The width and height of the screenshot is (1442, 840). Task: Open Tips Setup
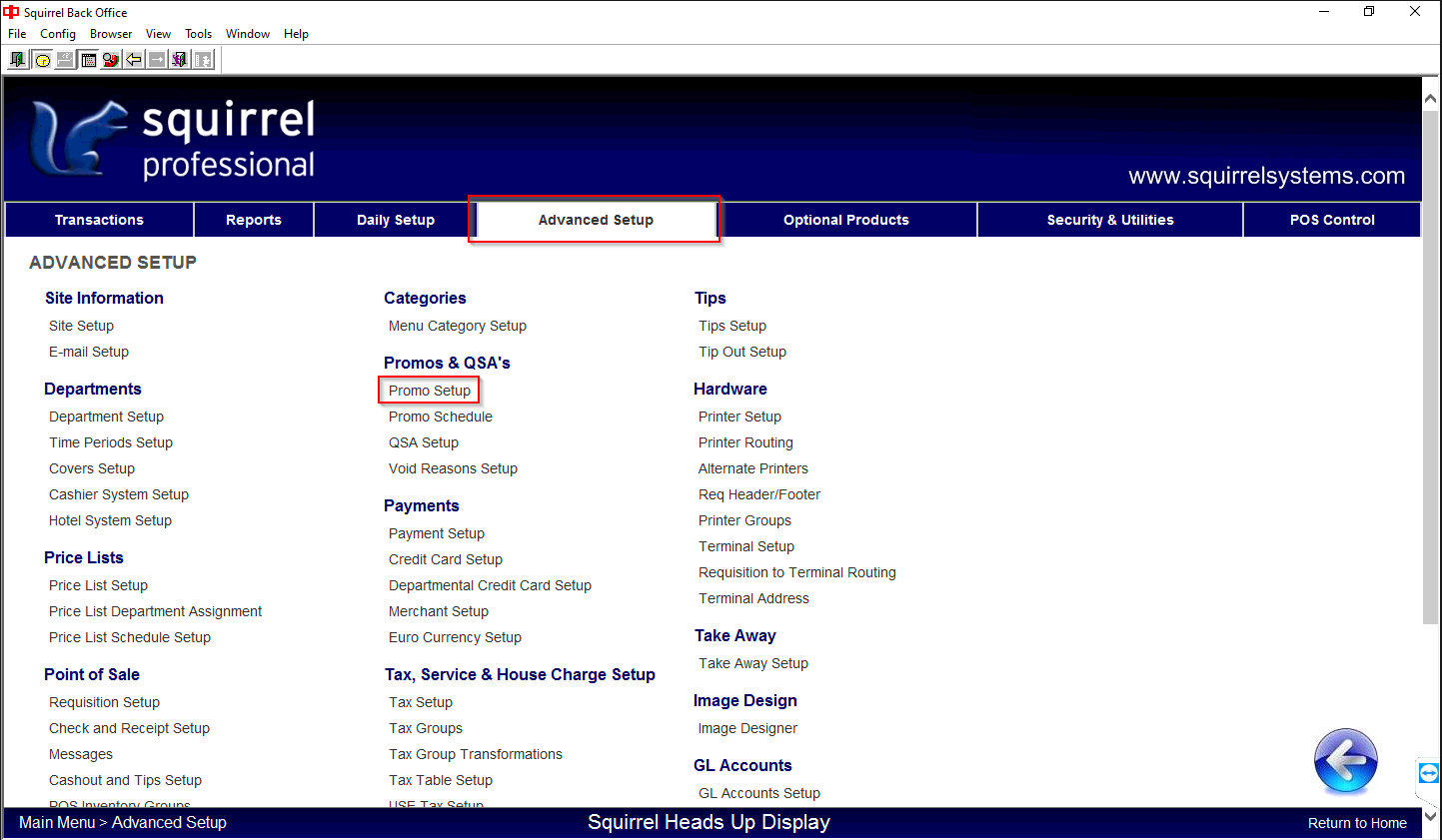pos(732,326)
